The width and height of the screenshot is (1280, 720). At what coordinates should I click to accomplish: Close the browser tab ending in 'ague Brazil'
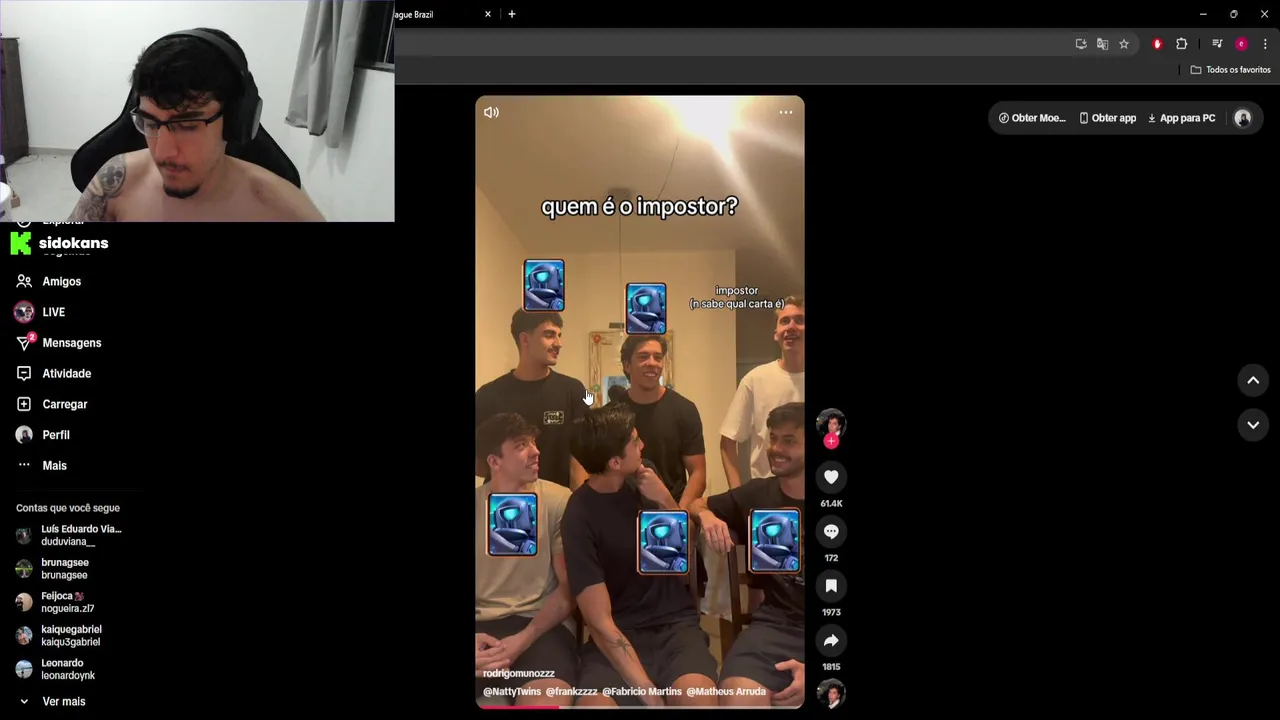488,14
